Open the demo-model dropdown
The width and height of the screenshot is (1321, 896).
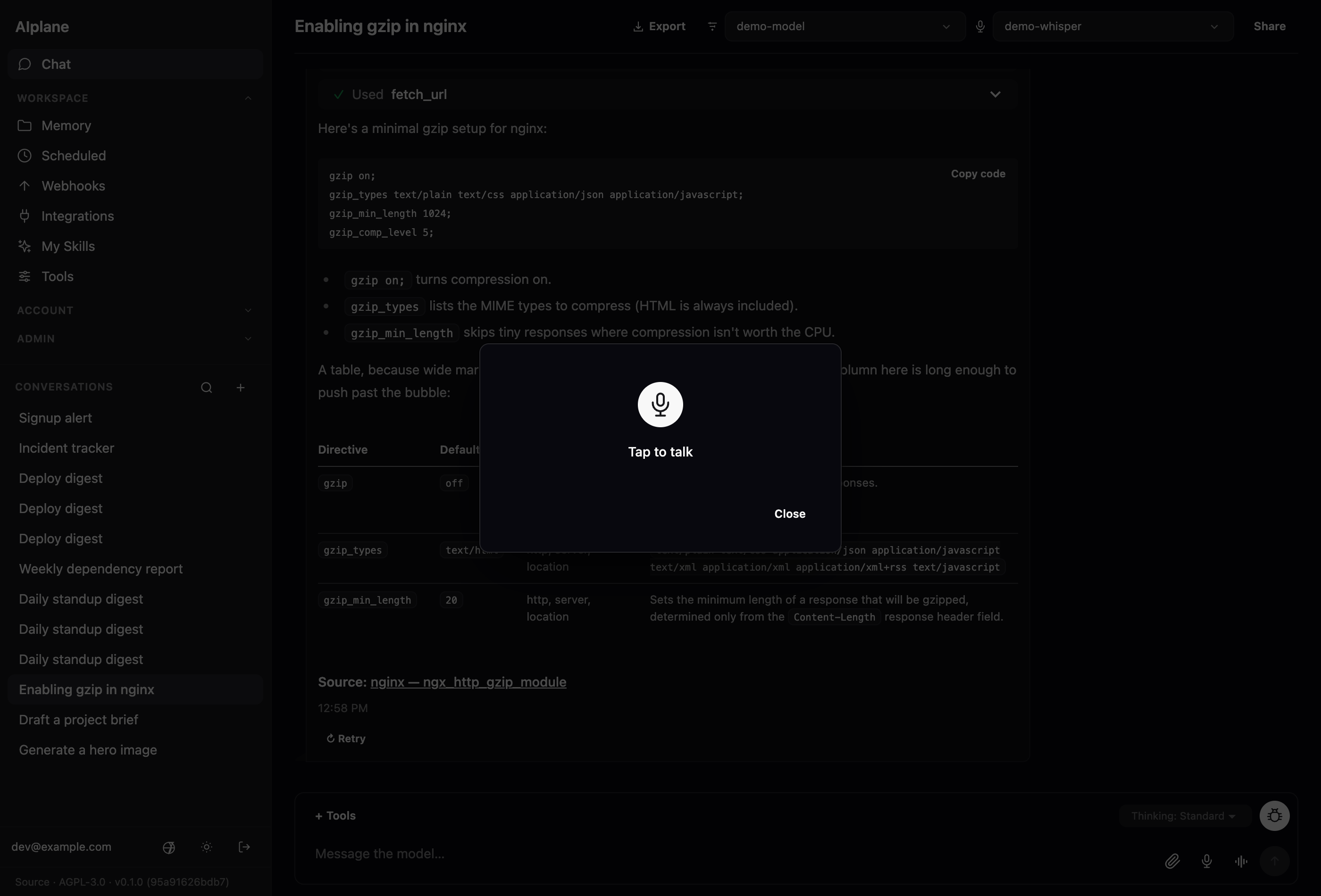pyautogui.click(x=844, y=26)
